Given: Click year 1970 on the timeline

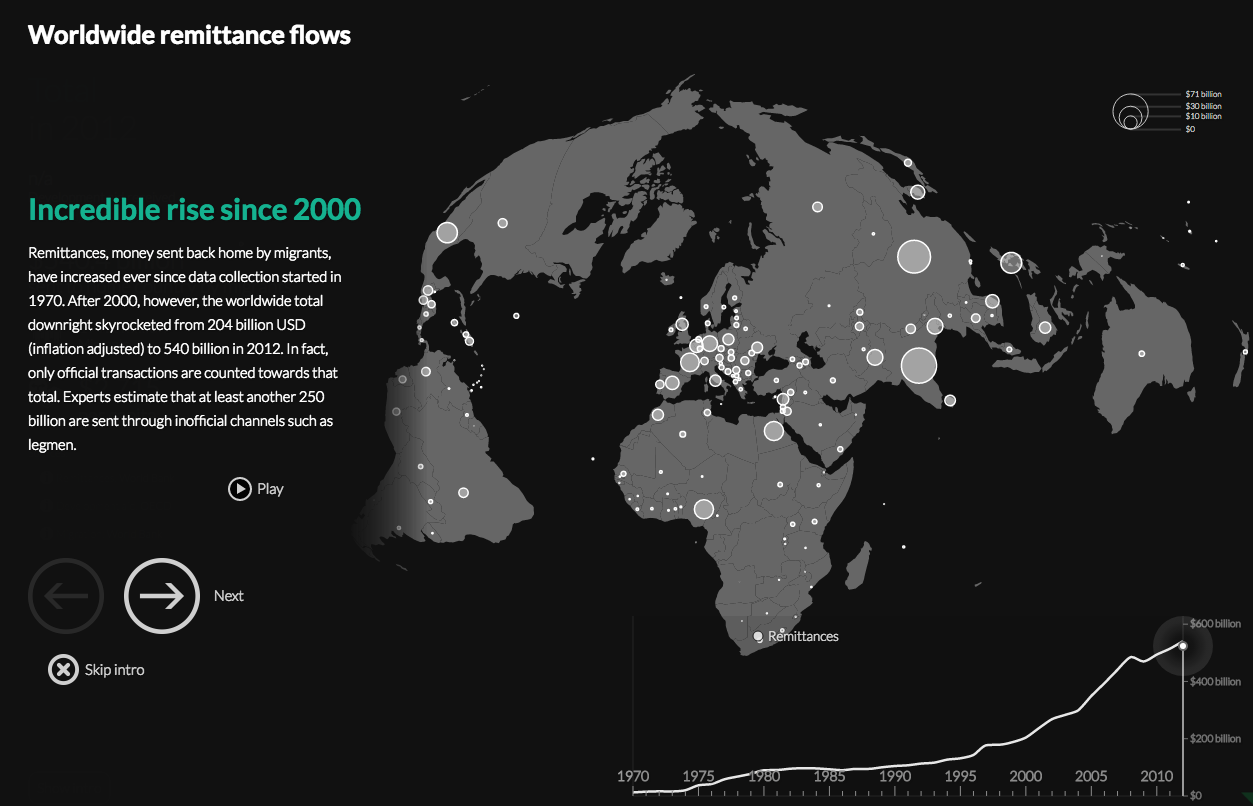Looking at the screenshot, I should 633,776.
